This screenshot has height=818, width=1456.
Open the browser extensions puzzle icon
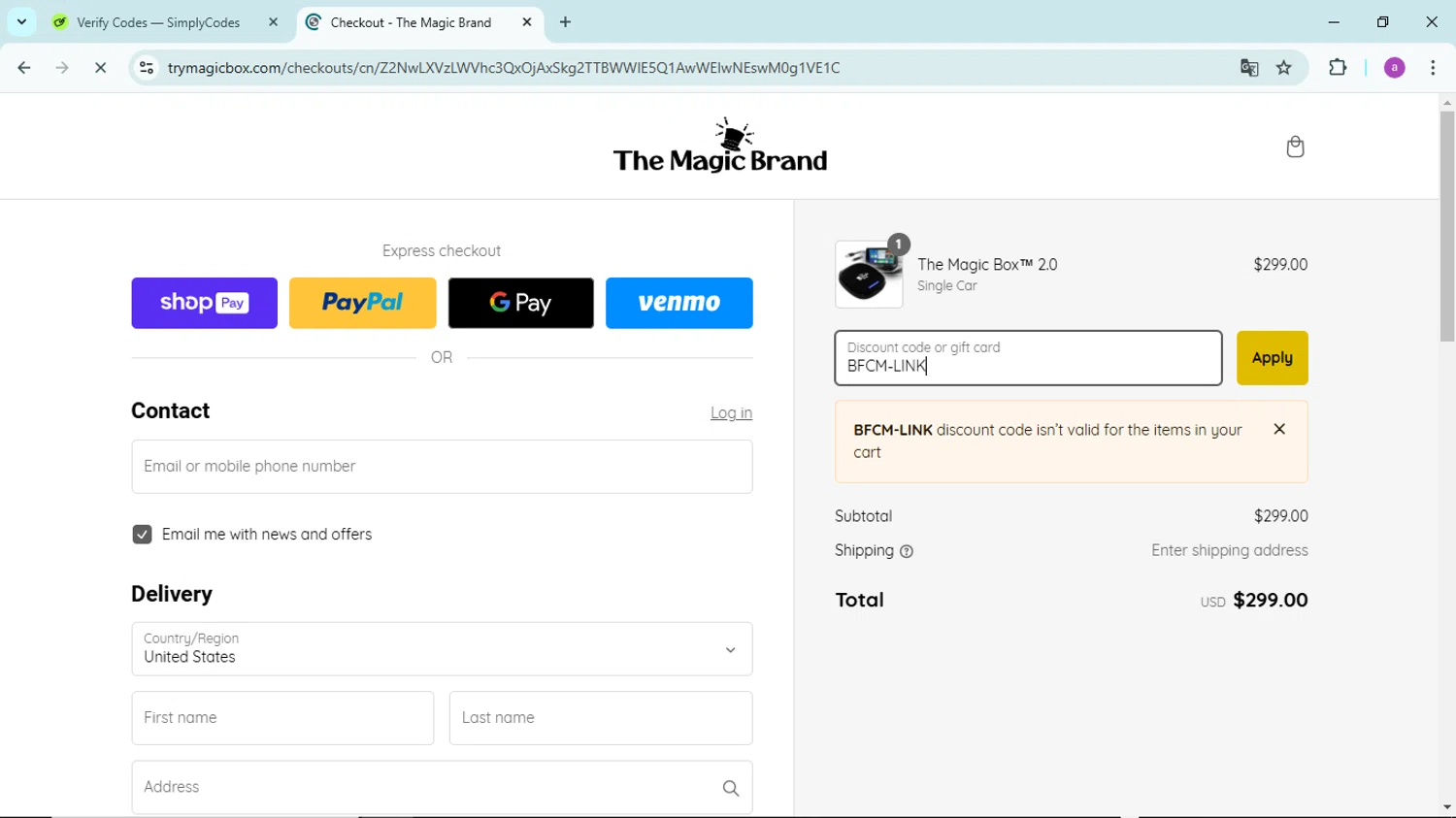point(1338,68)
